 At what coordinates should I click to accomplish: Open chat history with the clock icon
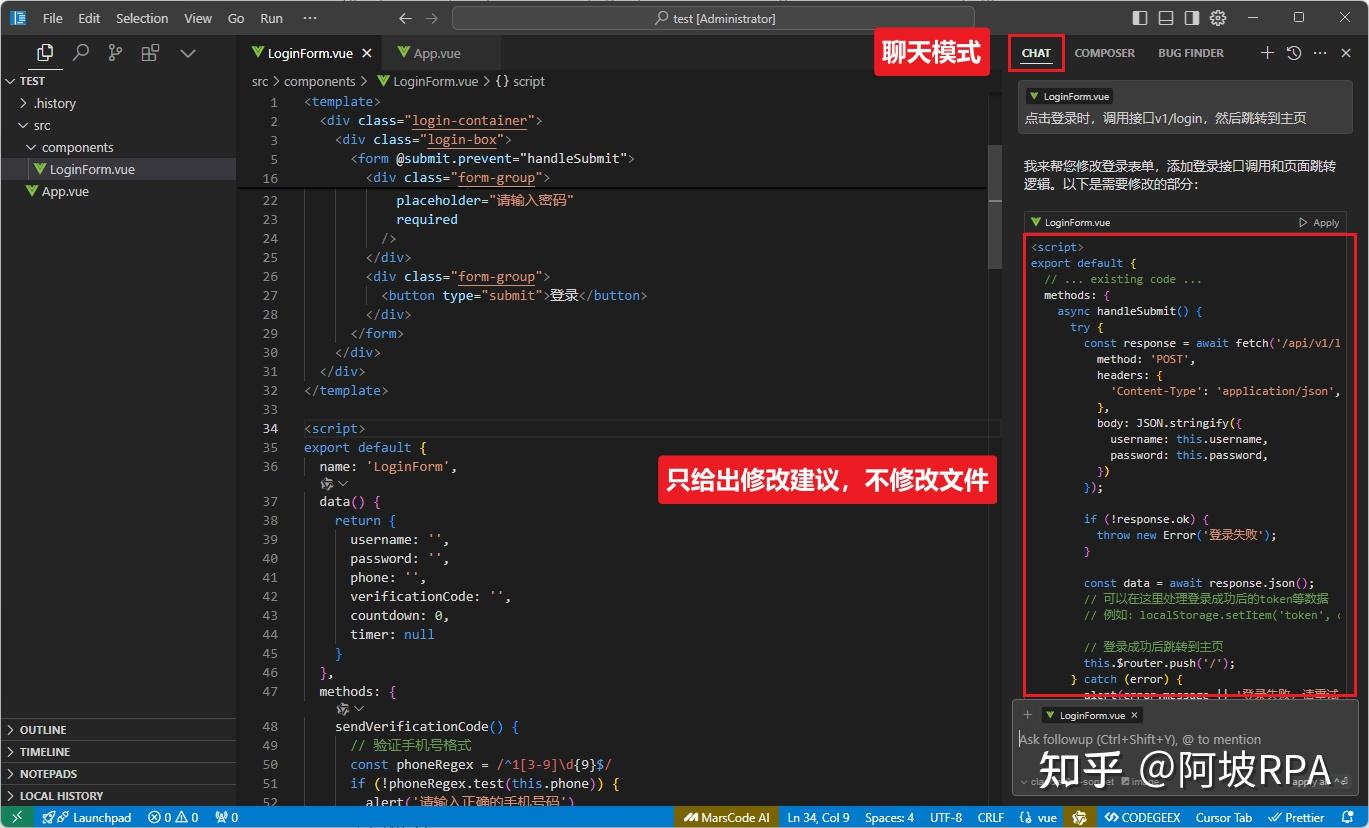1293,52
